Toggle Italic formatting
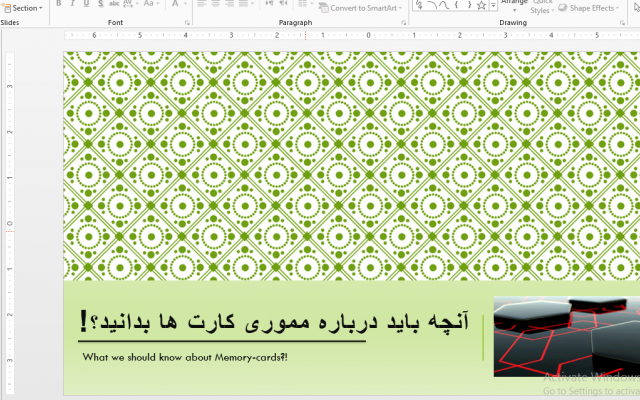This screenshot has height=400, width=640. (72, 4)
